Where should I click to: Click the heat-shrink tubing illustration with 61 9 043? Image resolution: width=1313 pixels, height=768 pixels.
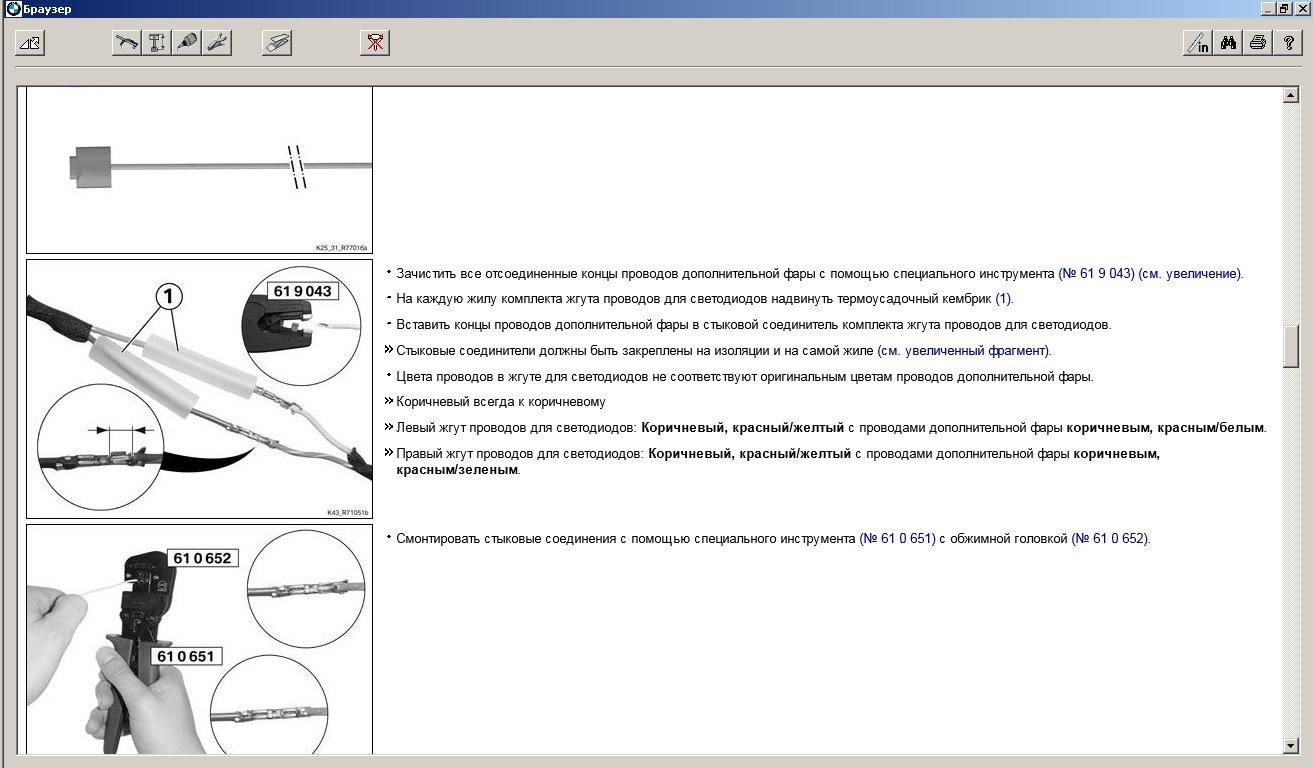tap(199, 389)
